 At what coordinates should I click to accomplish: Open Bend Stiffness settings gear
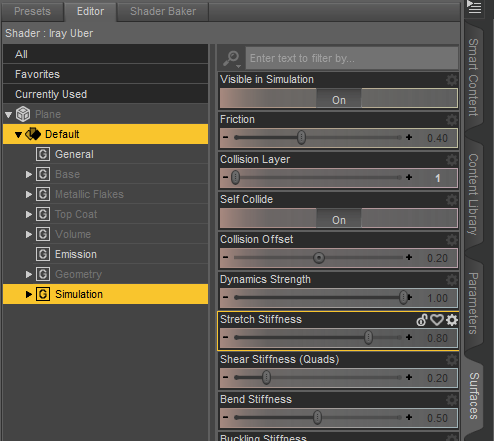pos(452,400)
